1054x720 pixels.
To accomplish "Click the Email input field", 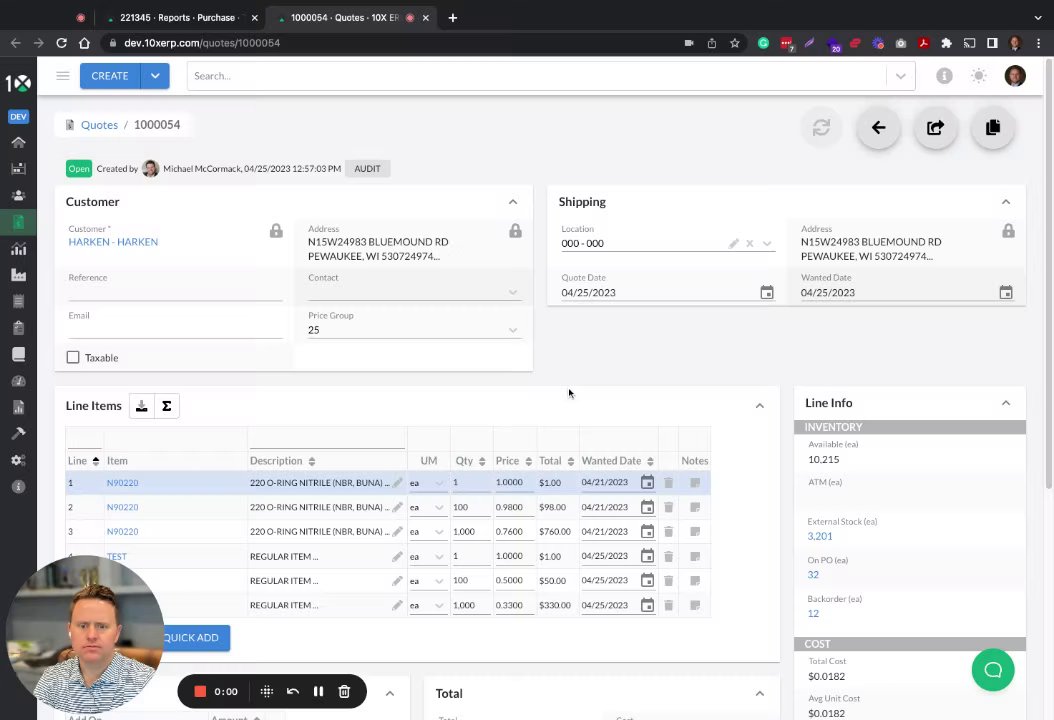I will (175, 330).
